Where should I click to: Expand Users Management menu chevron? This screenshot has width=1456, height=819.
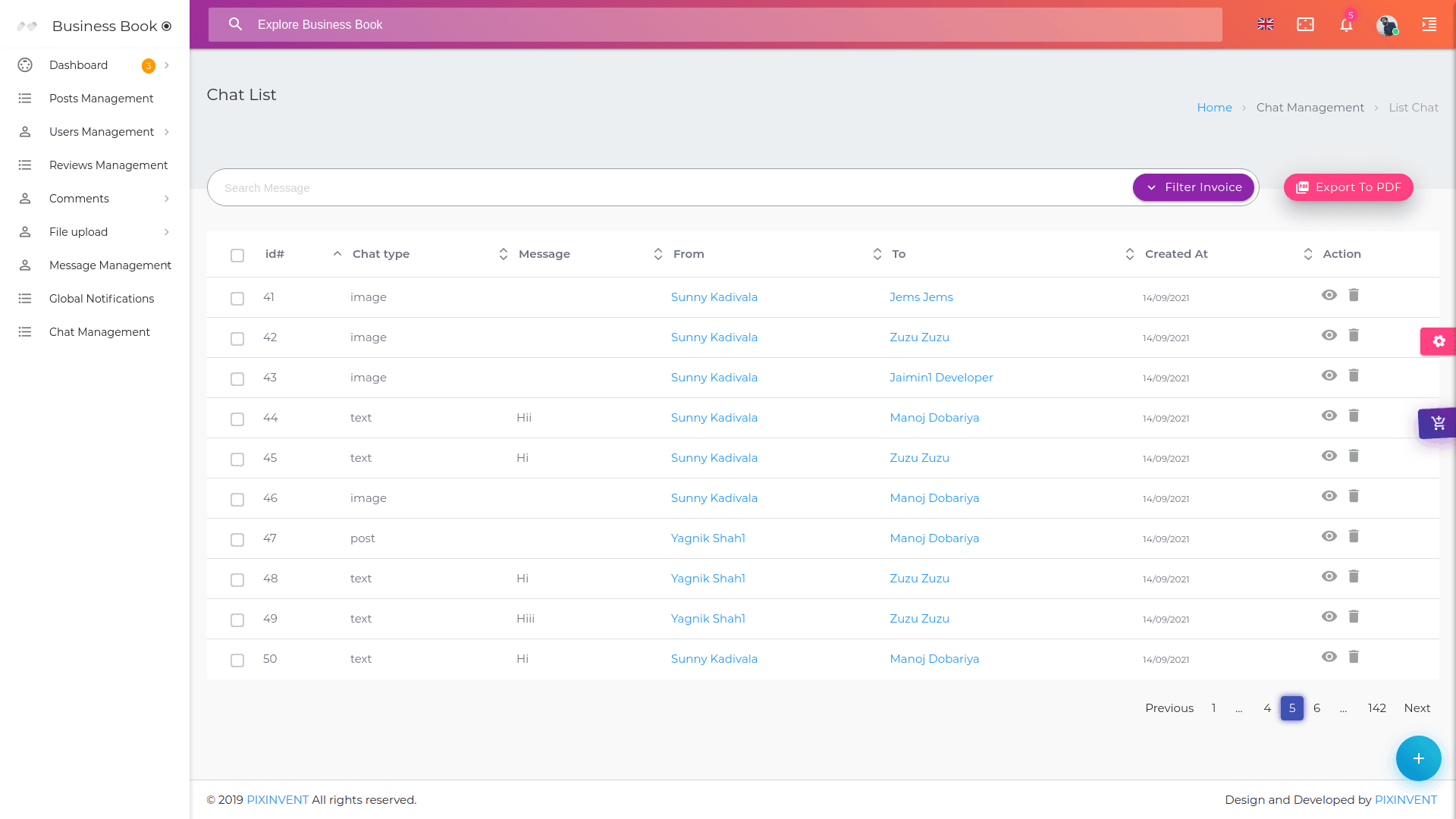167,132
